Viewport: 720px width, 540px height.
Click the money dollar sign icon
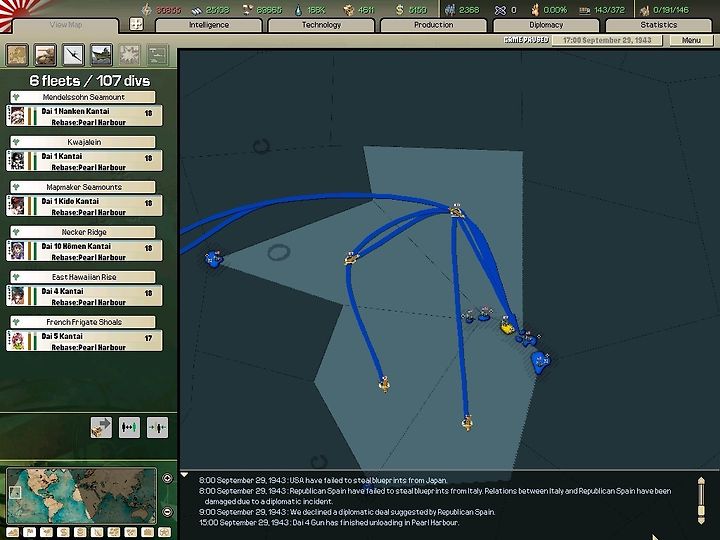(x=400, y=10)
